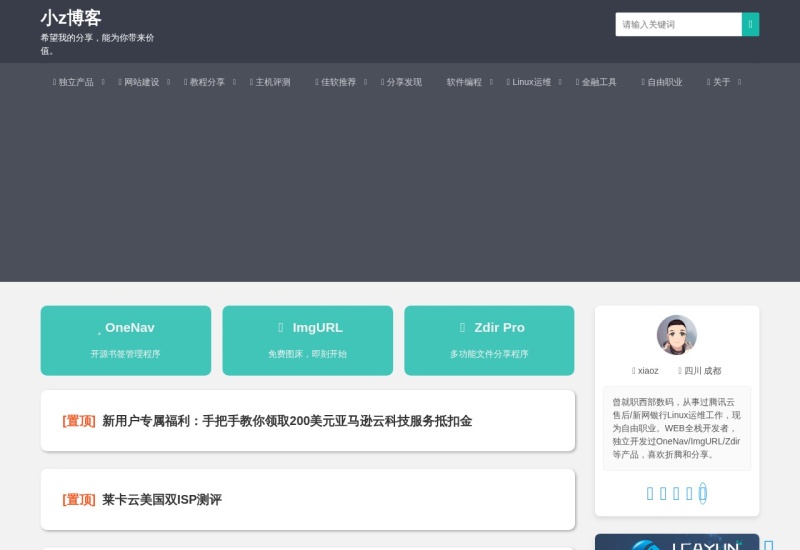The height and width of the screenshot is (550, 800).
Task: Click the [置顶] tag before 莱卡云美国双ISP测评
Action: tap(79, 499)
